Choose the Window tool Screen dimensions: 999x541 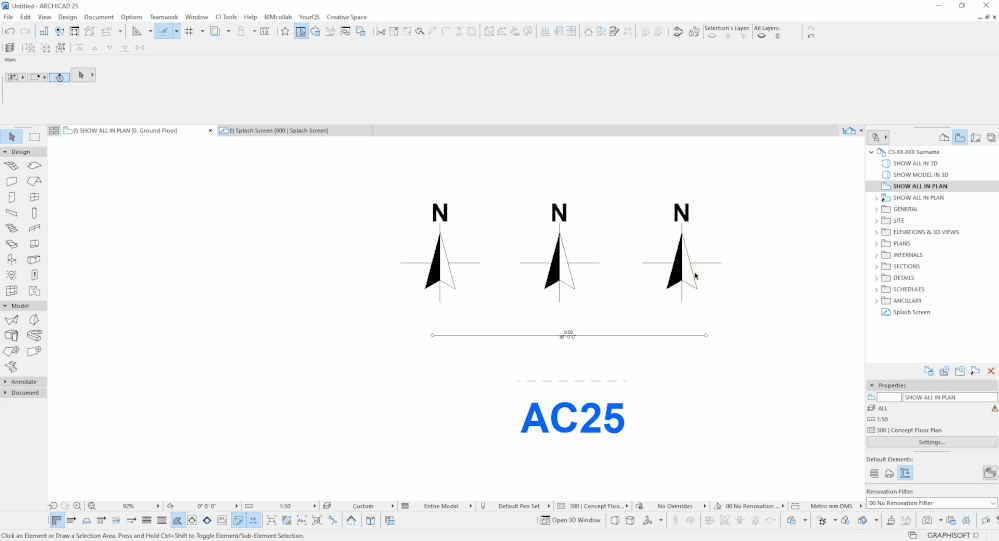tap(34, 198)
